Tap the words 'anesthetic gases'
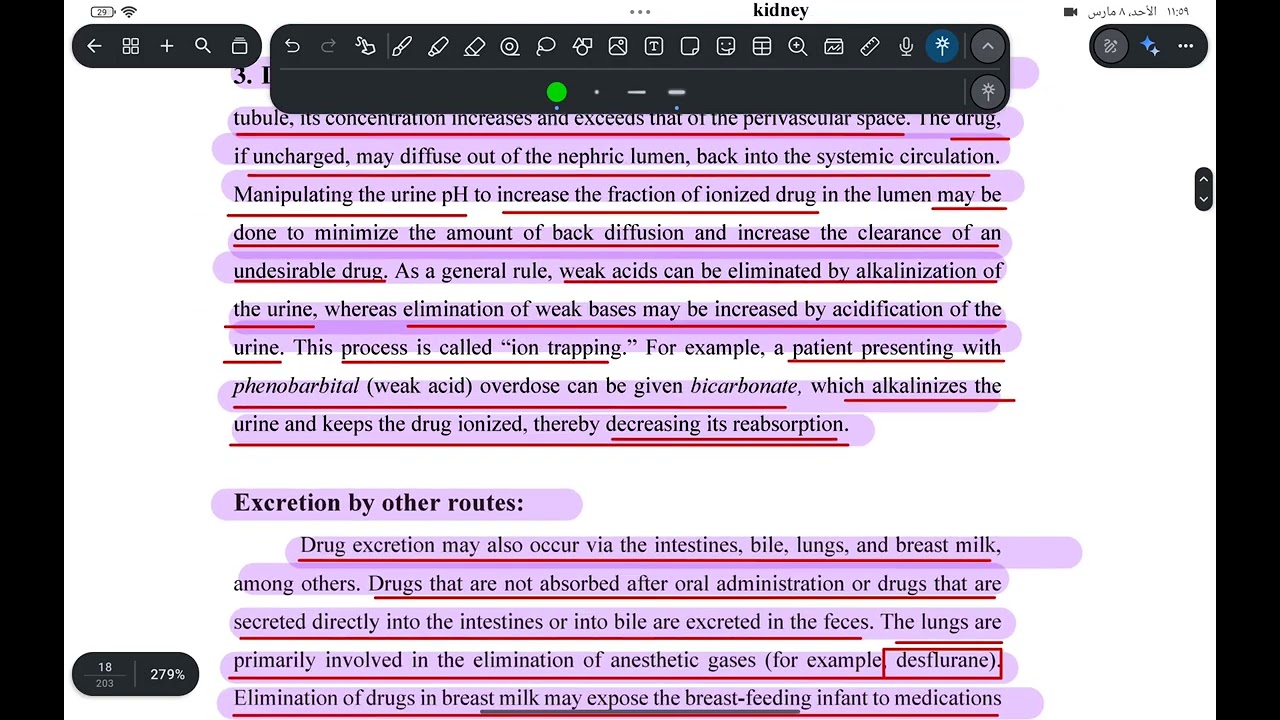This screenshot has width=1280, height=720. (684, 661)
